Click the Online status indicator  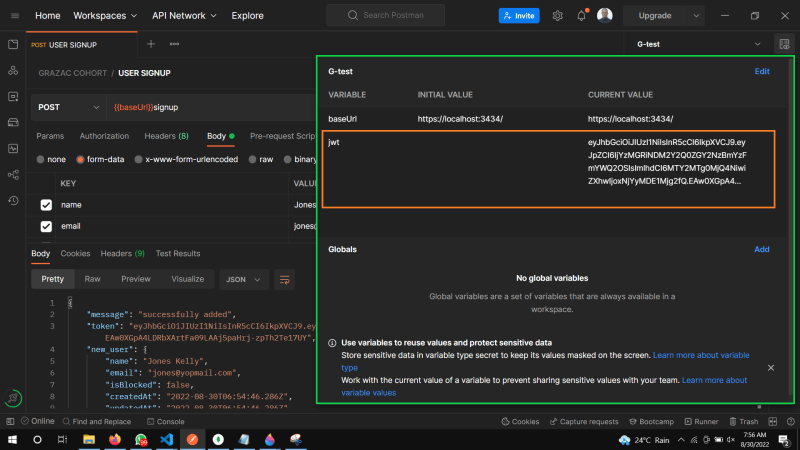click(38, 421)
